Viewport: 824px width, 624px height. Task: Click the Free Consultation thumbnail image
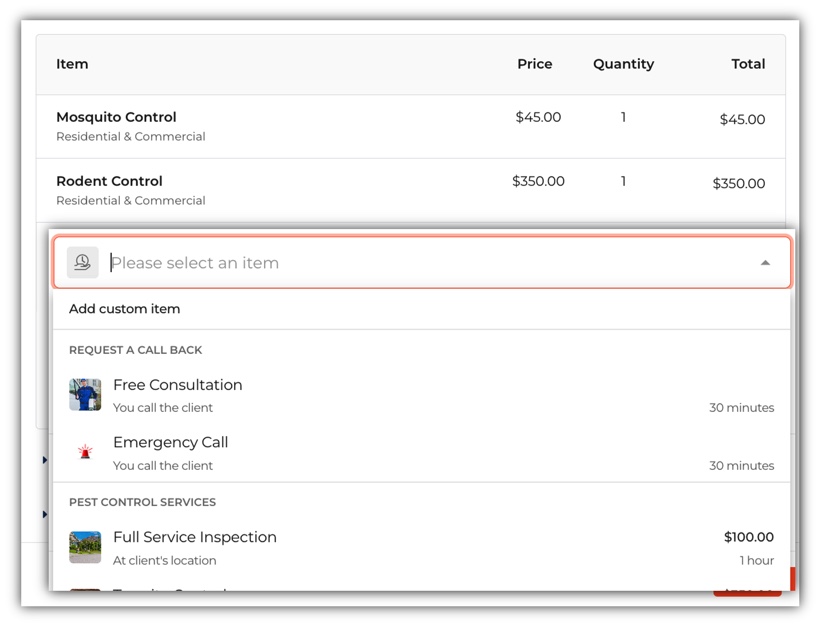pos(85,395)
